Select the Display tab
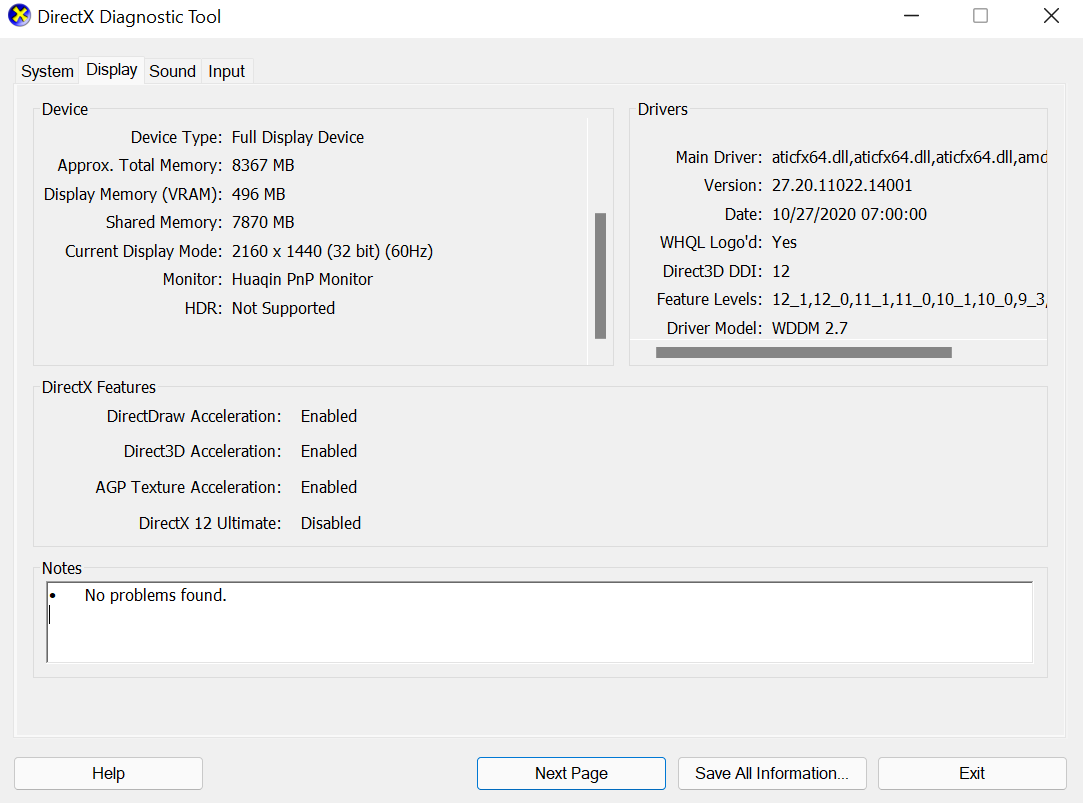 tap(111, 70)
